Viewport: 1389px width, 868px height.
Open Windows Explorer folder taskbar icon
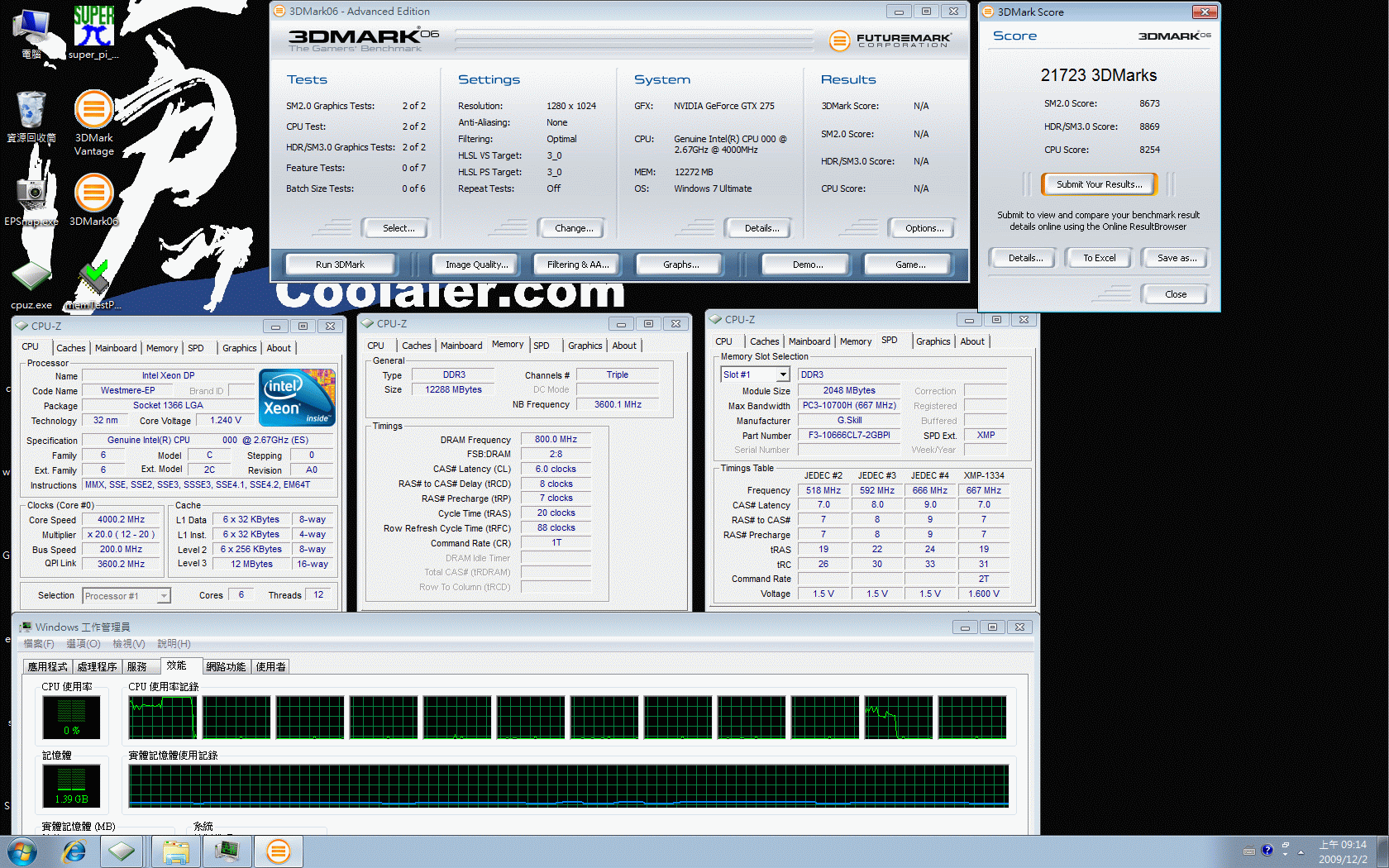pyautogui.click(x=176, y=851)
